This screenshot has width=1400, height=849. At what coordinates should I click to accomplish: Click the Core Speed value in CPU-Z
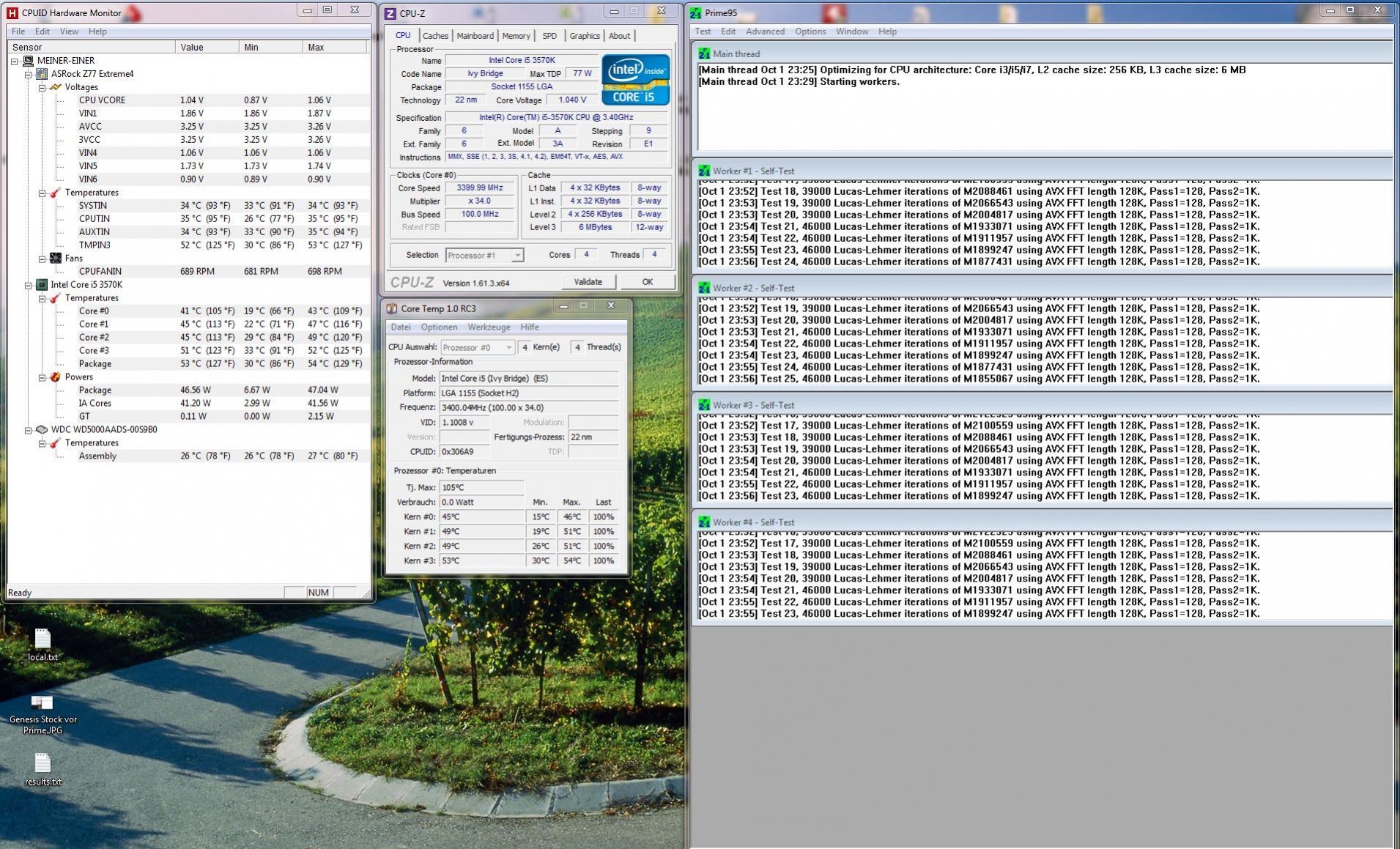480,188
